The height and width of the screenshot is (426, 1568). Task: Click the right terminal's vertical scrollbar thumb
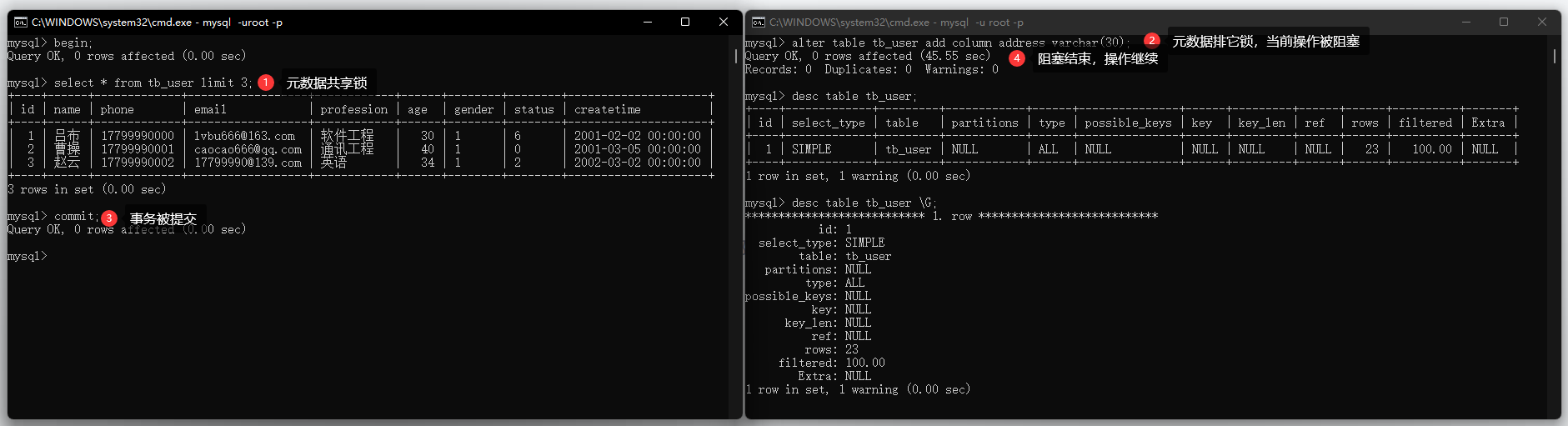1555,56
